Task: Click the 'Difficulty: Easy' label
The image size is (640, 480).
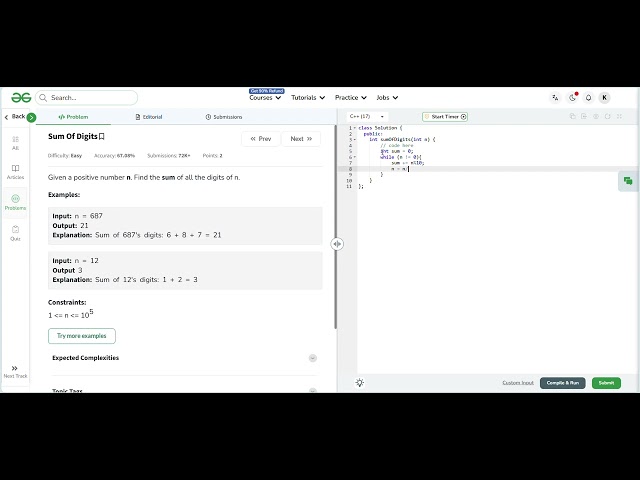Action: pos(64,156)
